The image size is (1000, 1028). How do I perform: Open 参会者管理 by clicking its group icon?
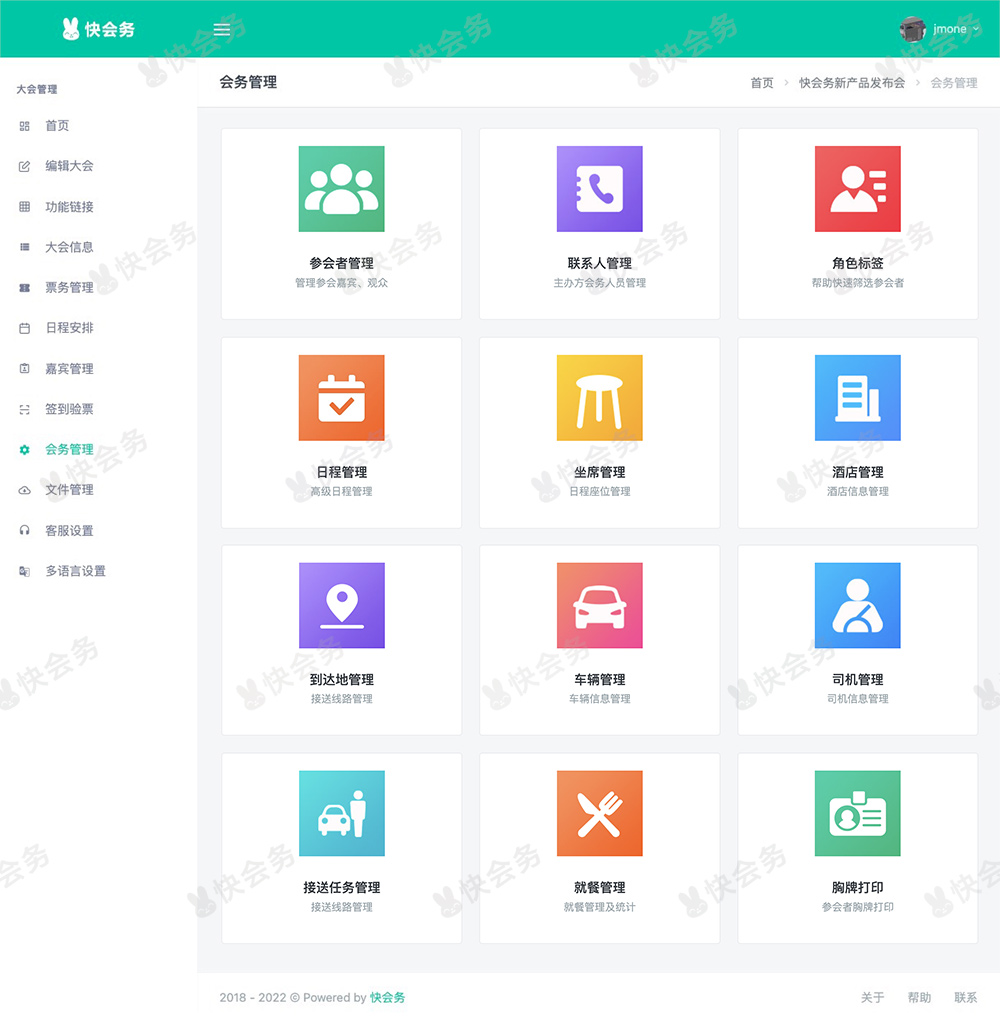point(341,190)
